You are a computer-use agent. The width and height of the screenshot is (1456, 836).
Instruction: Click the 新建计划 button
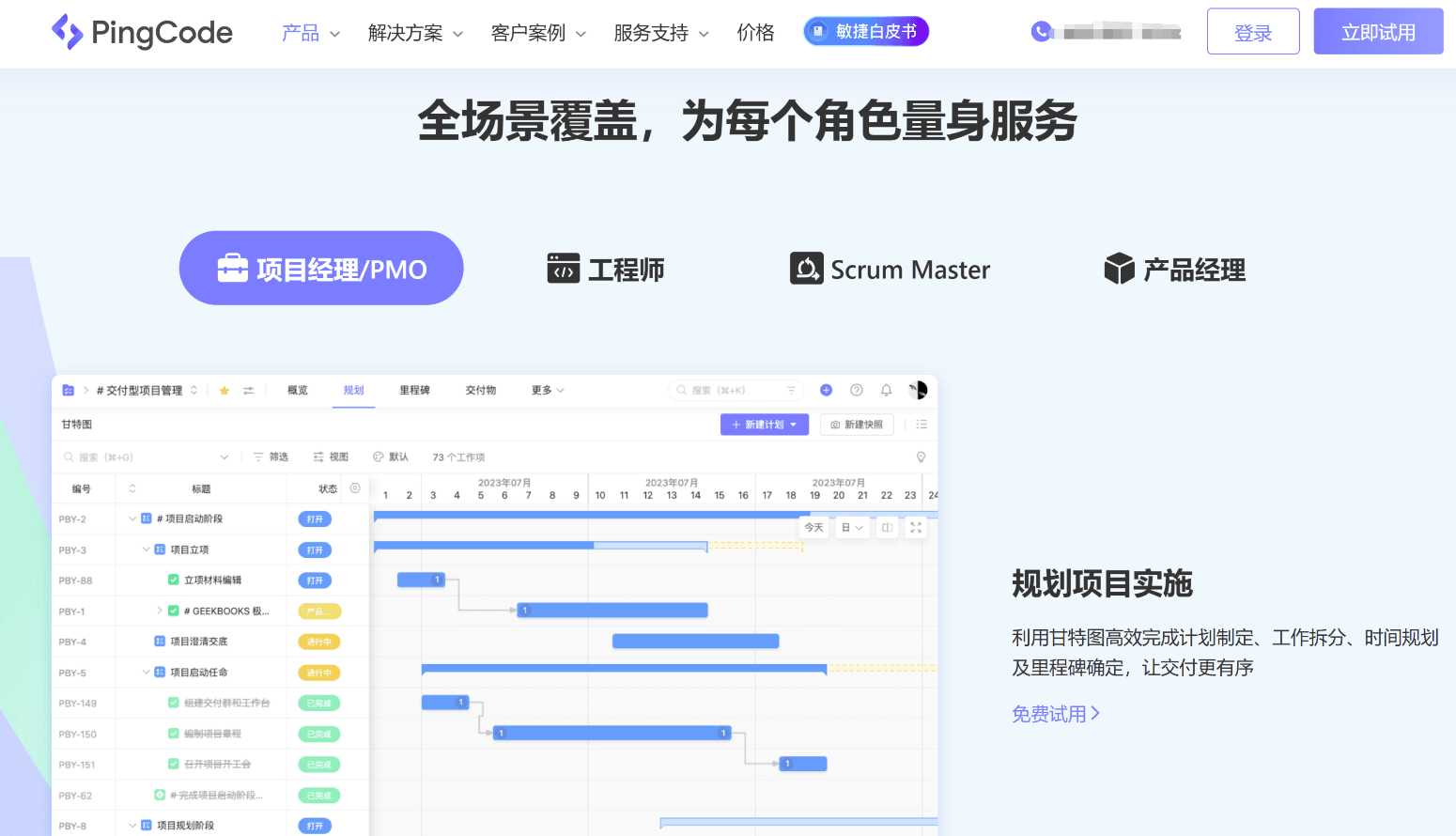pos(765,425)
